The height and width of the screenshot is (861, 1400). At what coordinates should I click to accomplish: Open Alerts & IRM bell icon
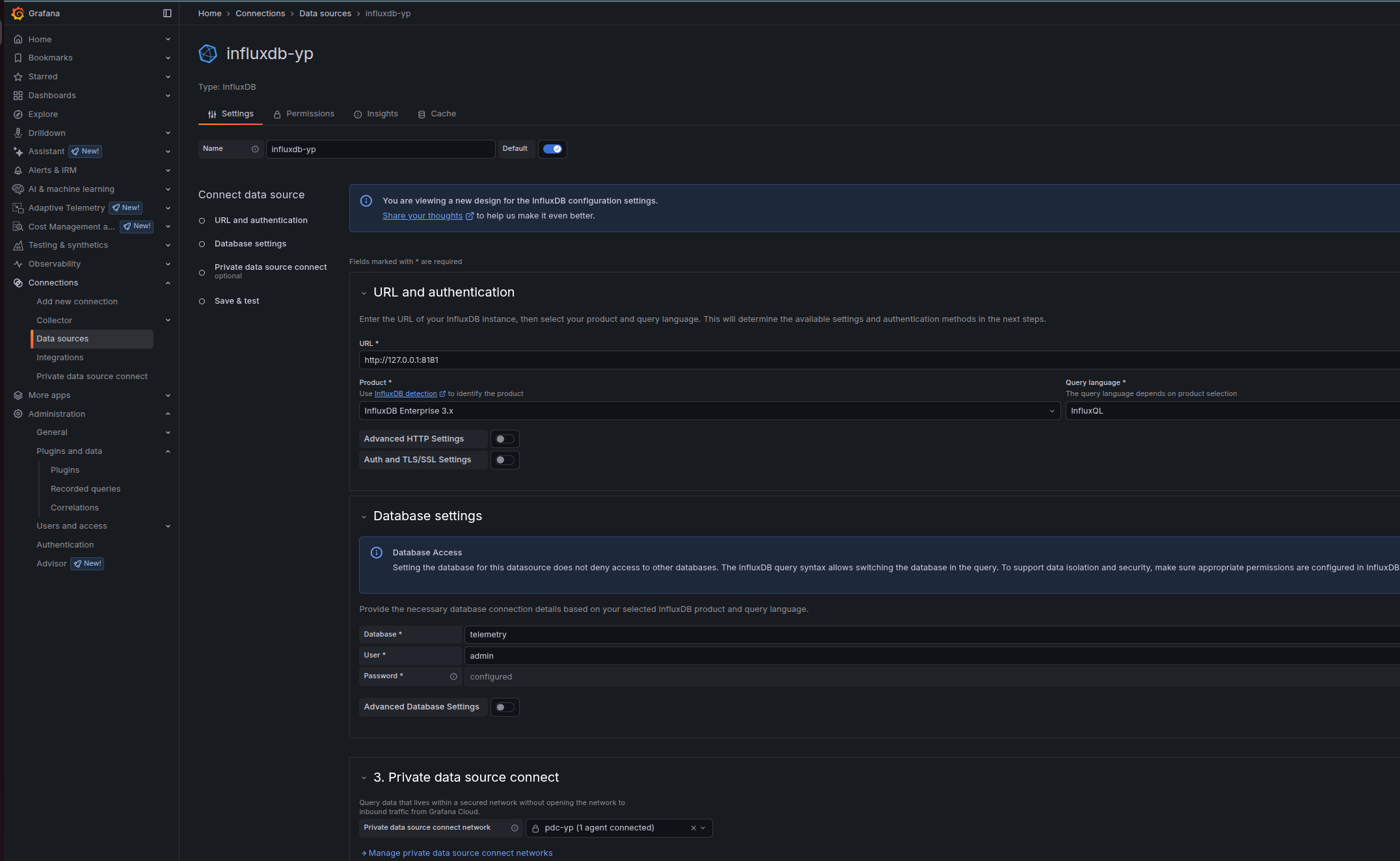coord(18,170)
